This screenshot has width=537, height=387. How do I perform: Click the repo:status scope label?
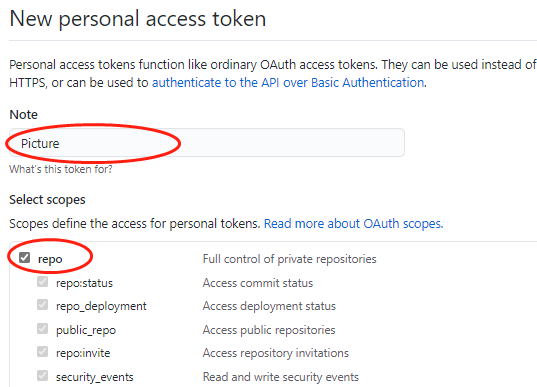[x=84, y=283]
